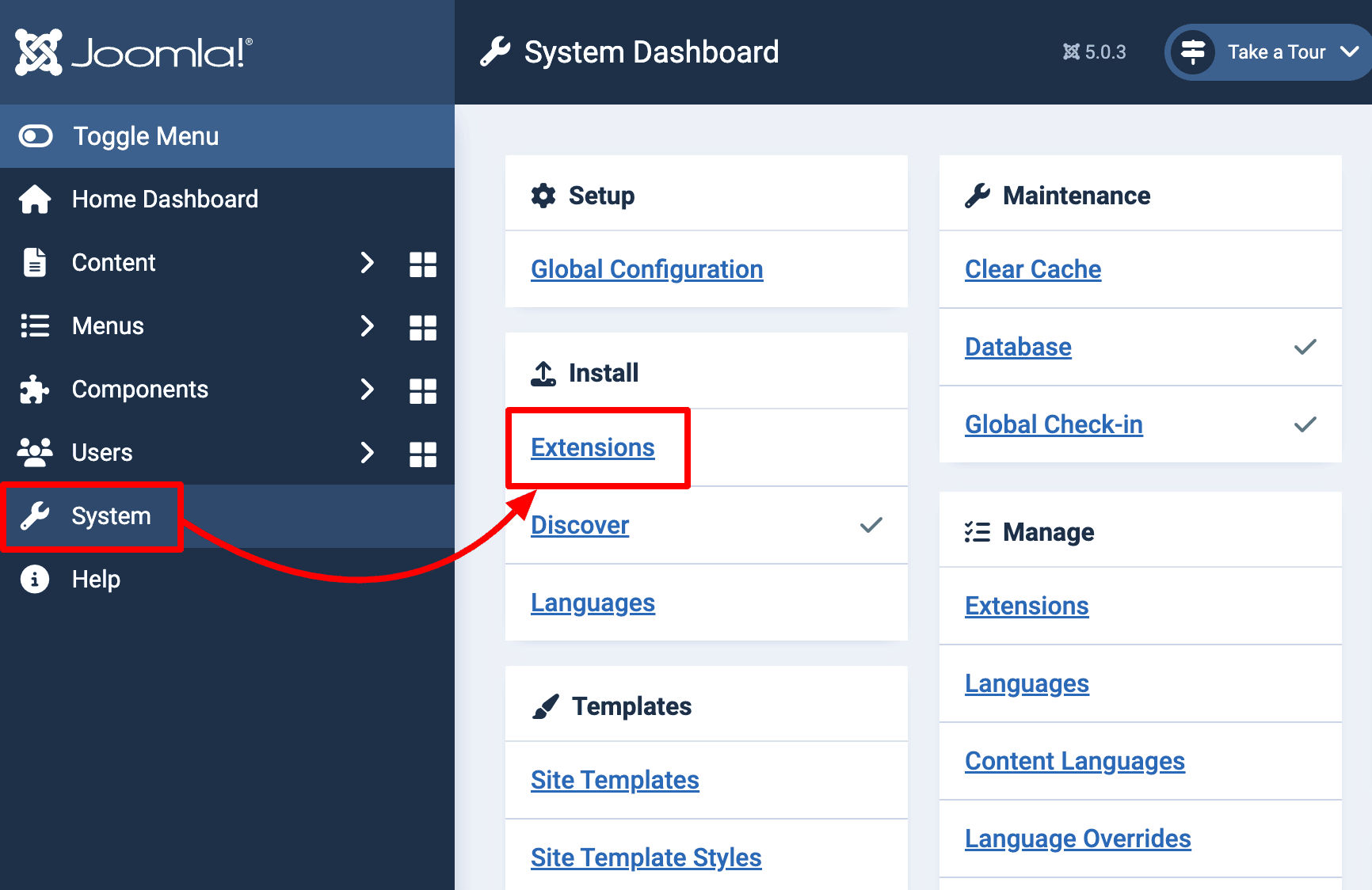Click the Maintenance wrench icon
This screenshot has height=890, width=1372.
coord(978,194)
